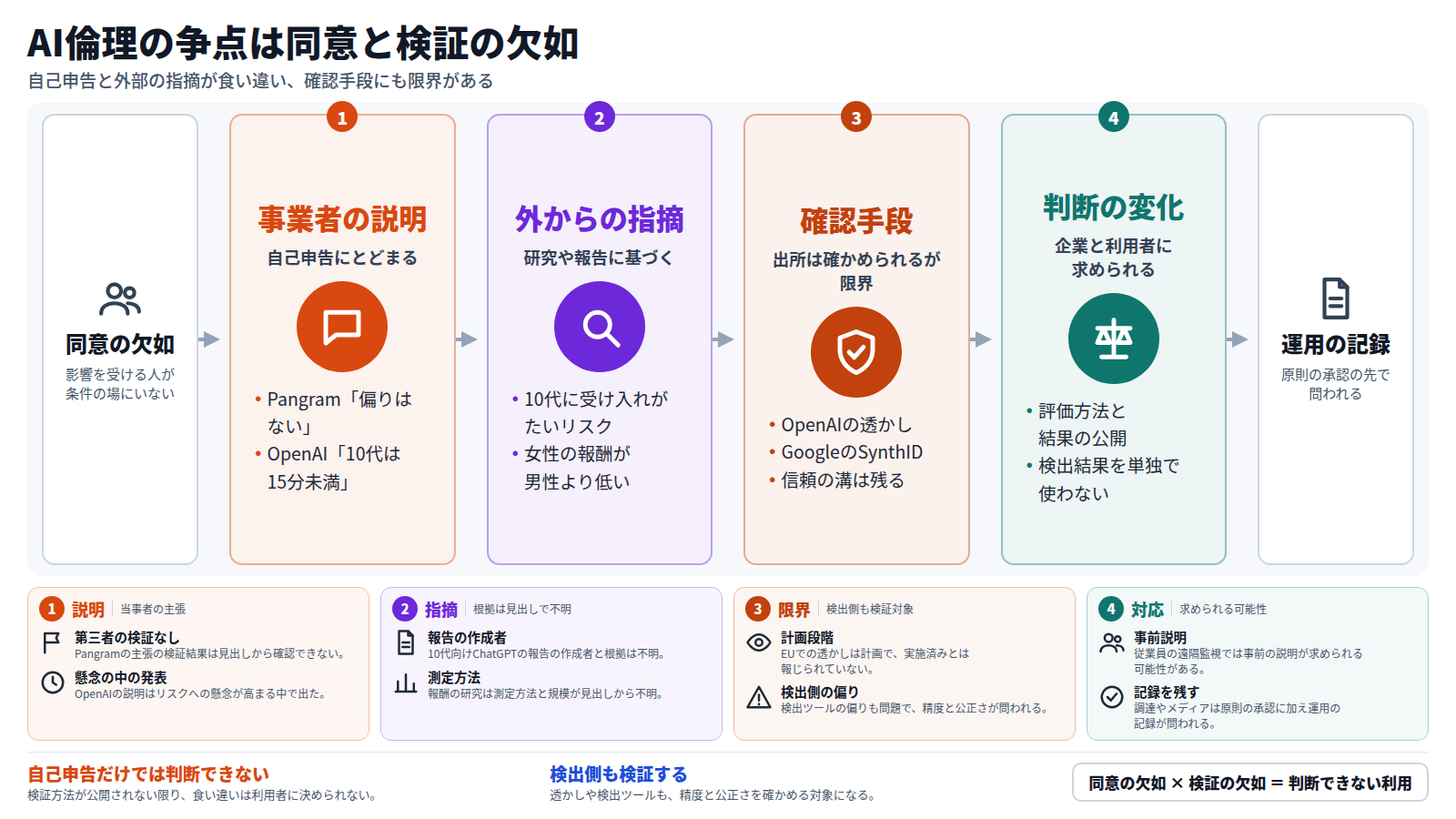Click the caption 当事者の主張
Screen dimensions: 1456x819
coord(153,610)
